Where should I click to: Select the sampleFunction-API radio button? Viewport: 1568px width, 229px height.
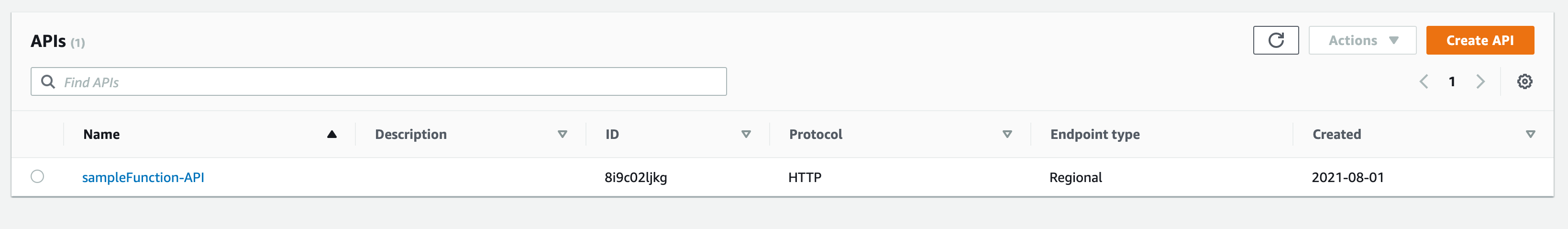click(x=37, y=177)
